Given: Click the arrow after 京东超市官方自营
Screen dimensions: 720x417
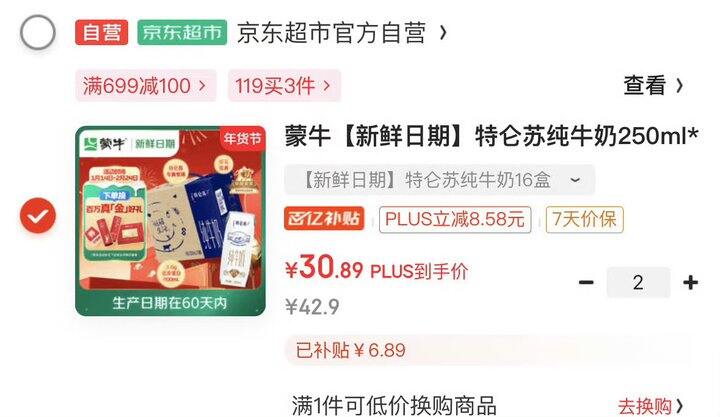Looking at the screenshot, I should (x=443, y=33).
